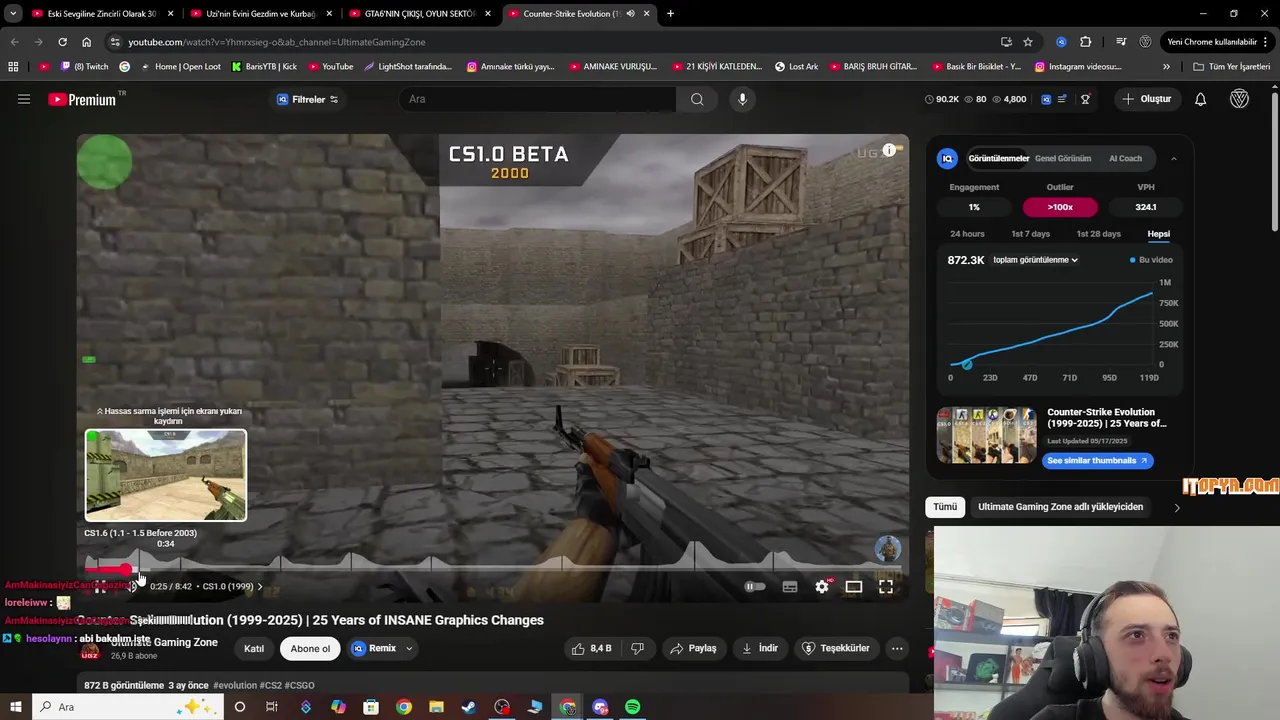The image size is (1280, 720).
Task: Open Chrome extensions puzzle icon
Action: click(1086, 42)
